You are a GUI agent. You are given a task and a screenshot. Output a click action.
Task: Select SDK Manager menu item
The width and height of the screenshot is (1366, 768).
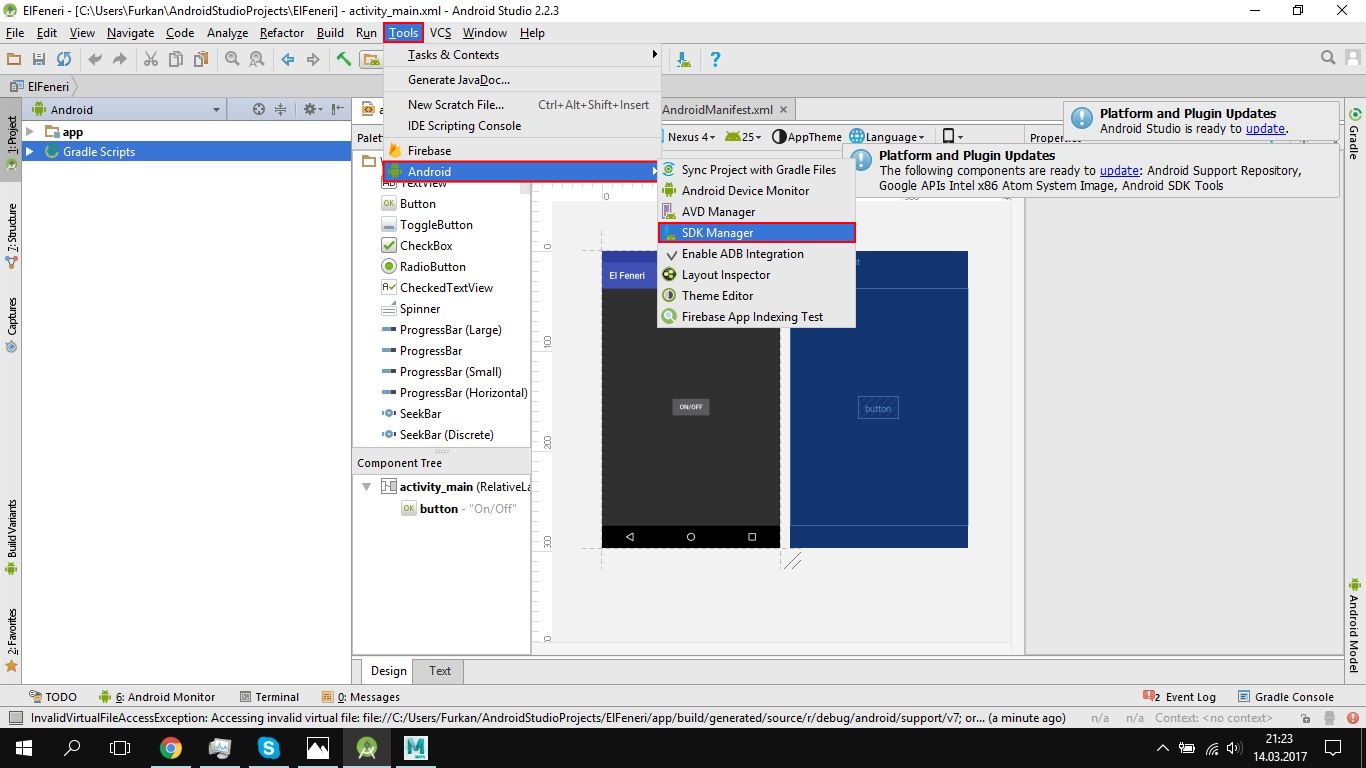pyautogui.click(x=756, y=233)
